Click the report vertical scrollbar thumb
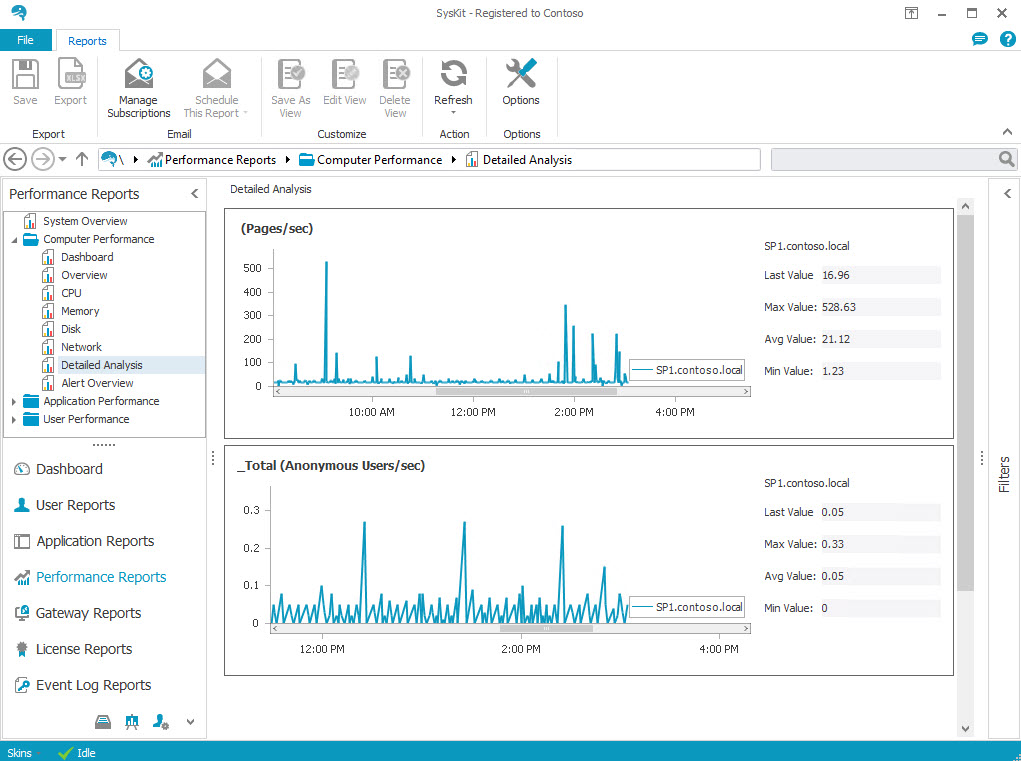The image size is (1021, 761). (965, 403)
